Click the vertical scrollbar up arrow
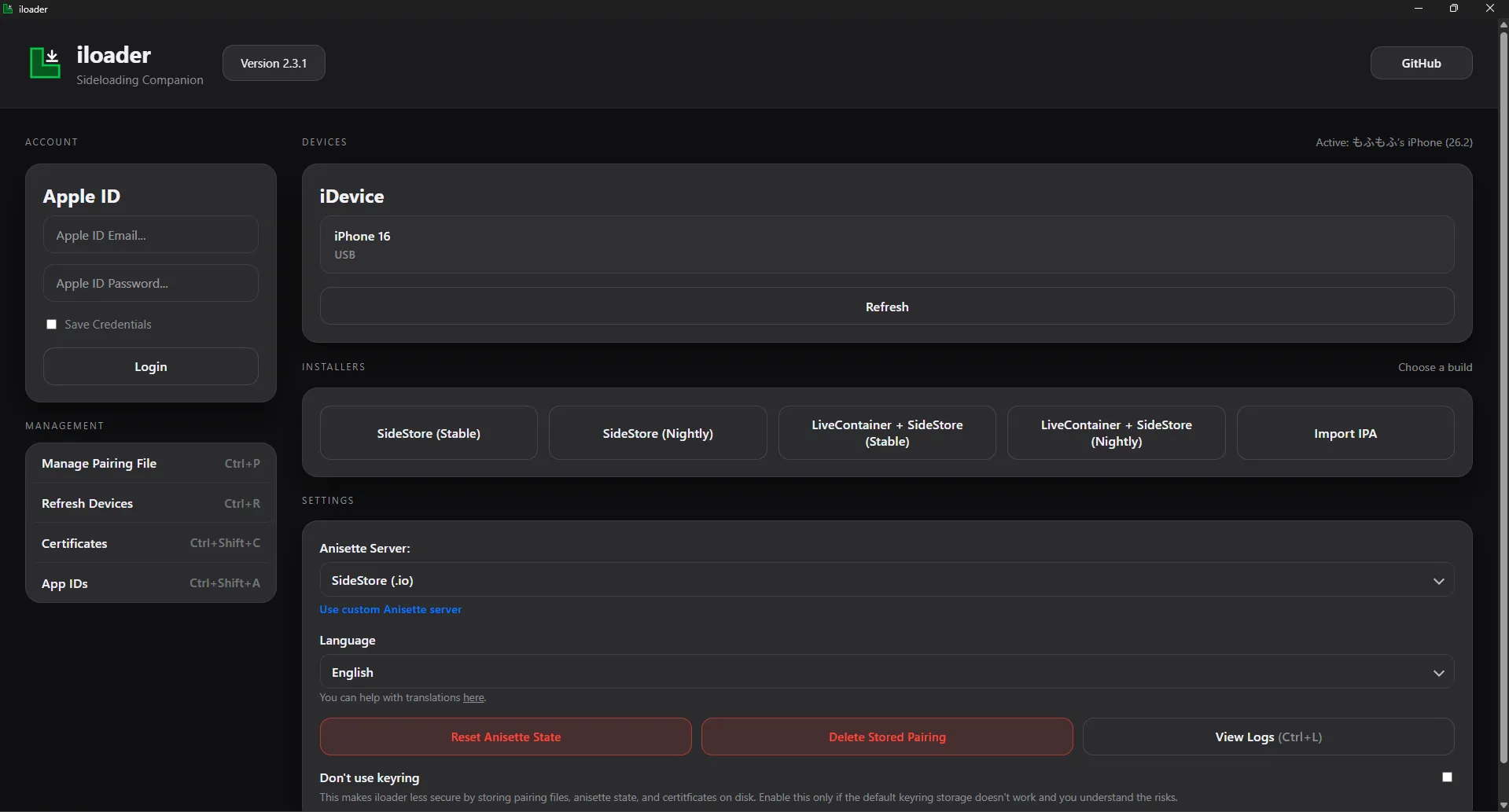 pyautogui.click(x=1503, y=24)
